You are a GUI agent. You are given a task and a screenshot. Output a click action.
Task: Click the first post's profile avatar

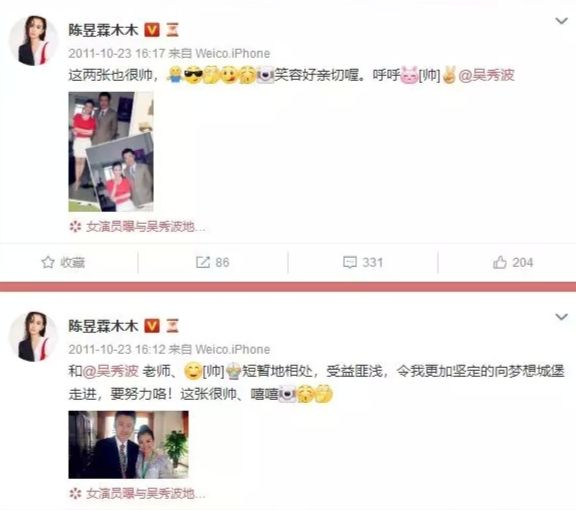(x=33, y=40)
